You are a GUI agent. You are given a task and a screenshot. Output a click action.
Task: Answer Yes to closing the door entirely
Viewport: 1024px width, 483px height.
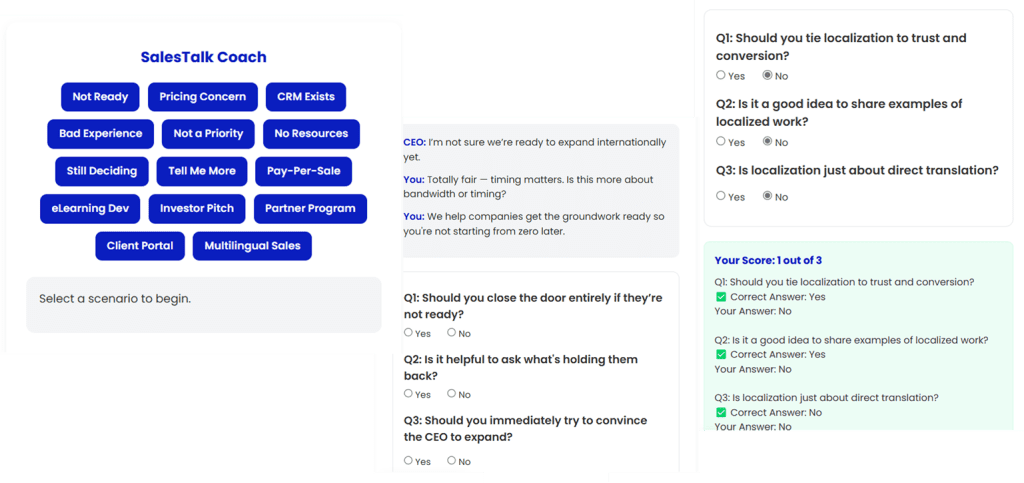pos(409,333)
